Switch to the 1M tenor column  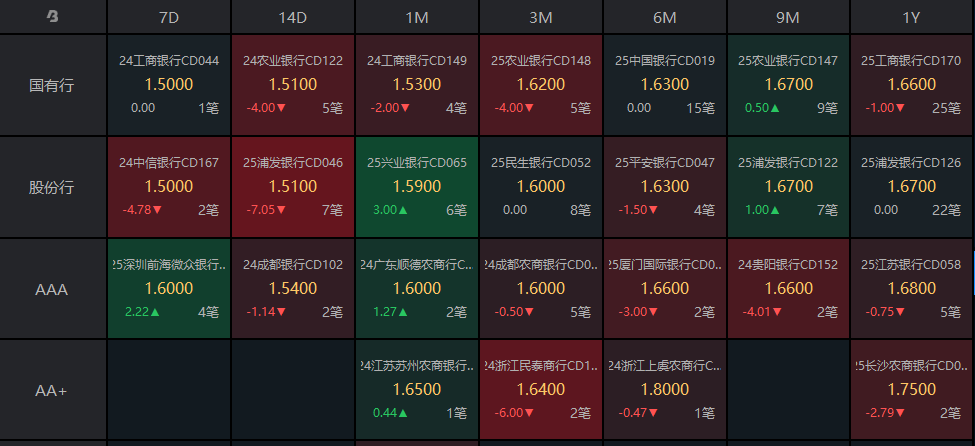point(417,17)
